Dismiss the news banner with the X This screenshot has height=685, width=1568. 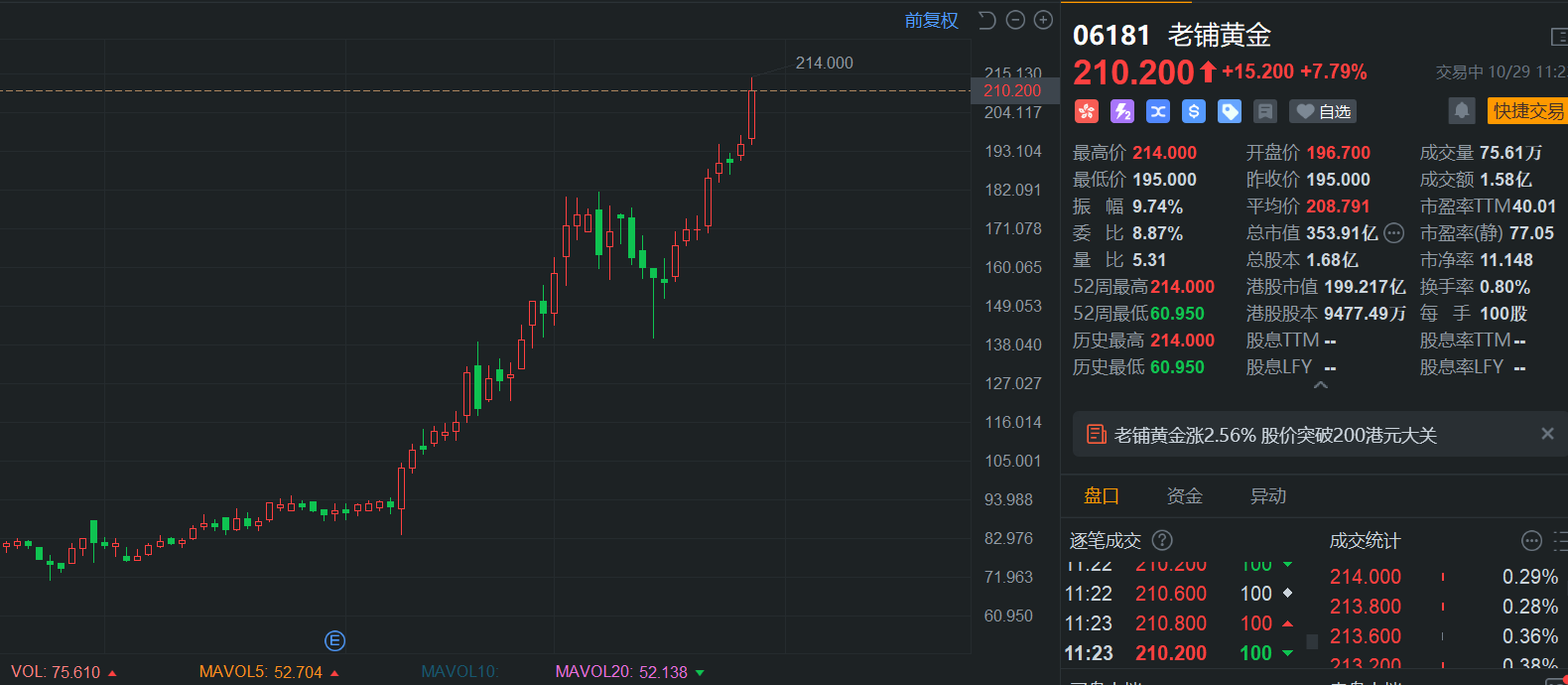click(1546, 434)
